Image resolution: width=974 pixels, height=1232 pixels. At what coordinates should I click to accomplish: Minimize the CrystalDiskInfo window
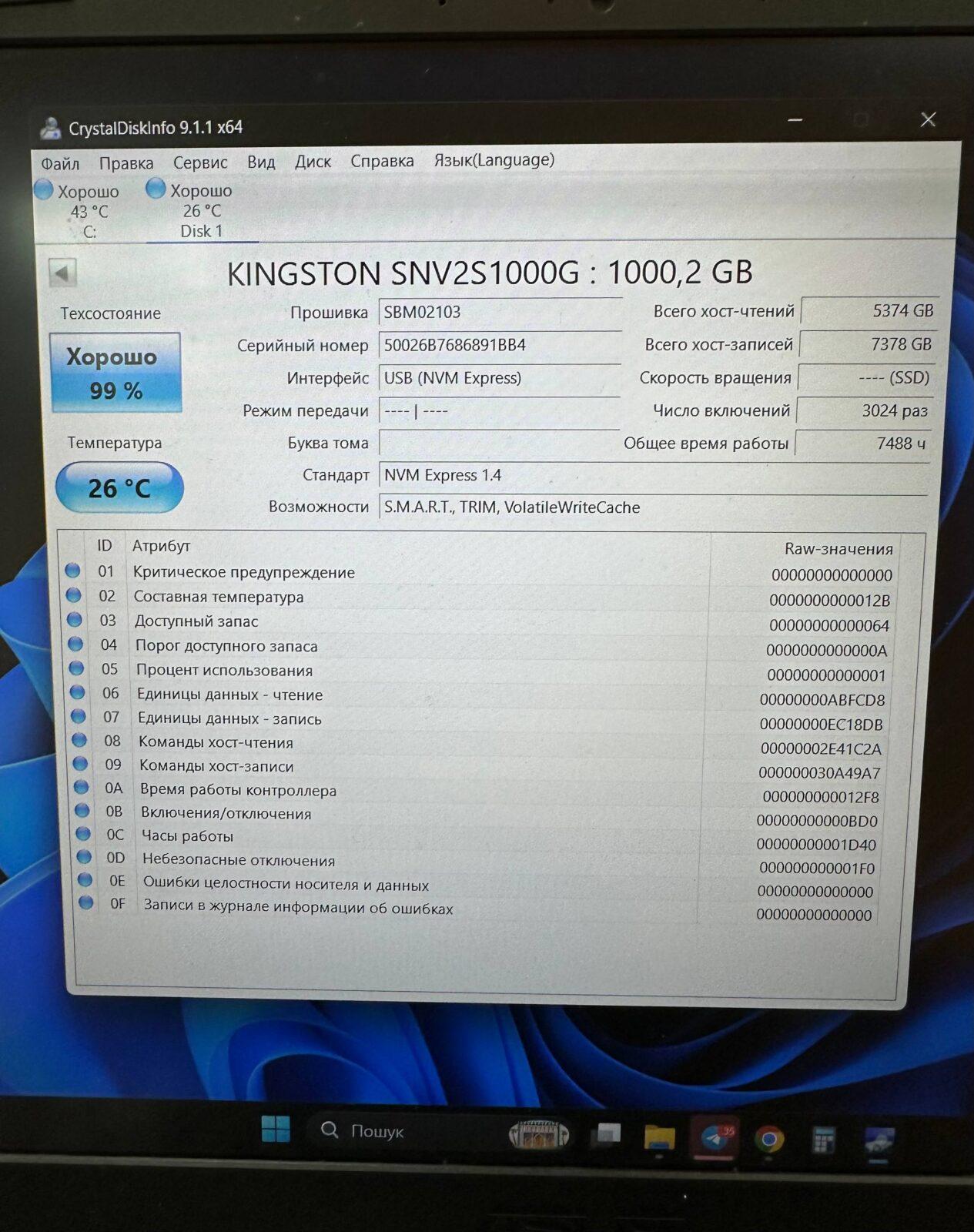(795, 120)
